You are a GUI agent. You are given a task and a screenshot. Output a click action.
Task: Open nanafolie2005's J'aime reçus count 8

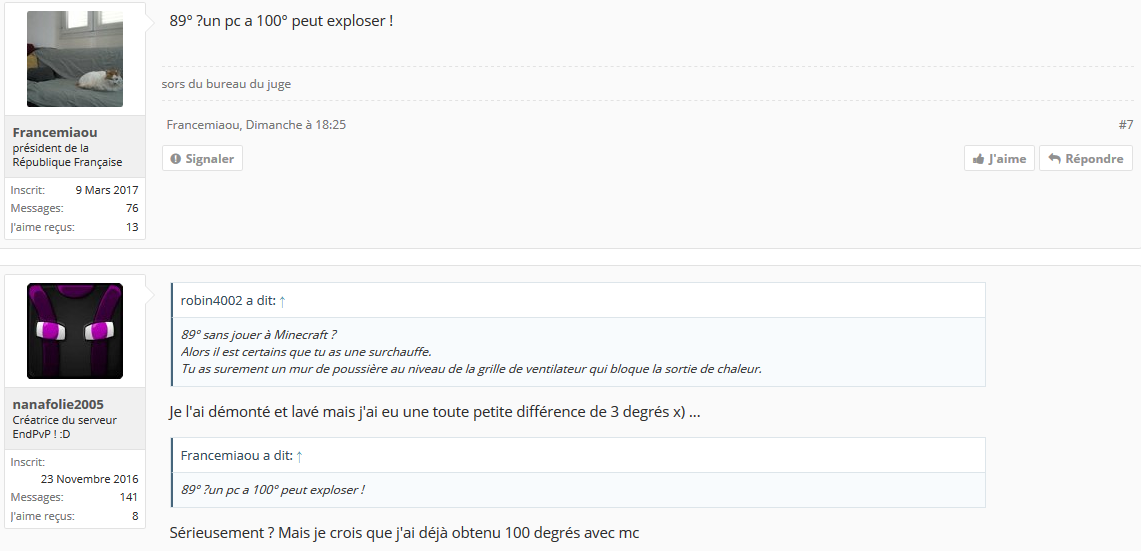(x=135, y=516)
